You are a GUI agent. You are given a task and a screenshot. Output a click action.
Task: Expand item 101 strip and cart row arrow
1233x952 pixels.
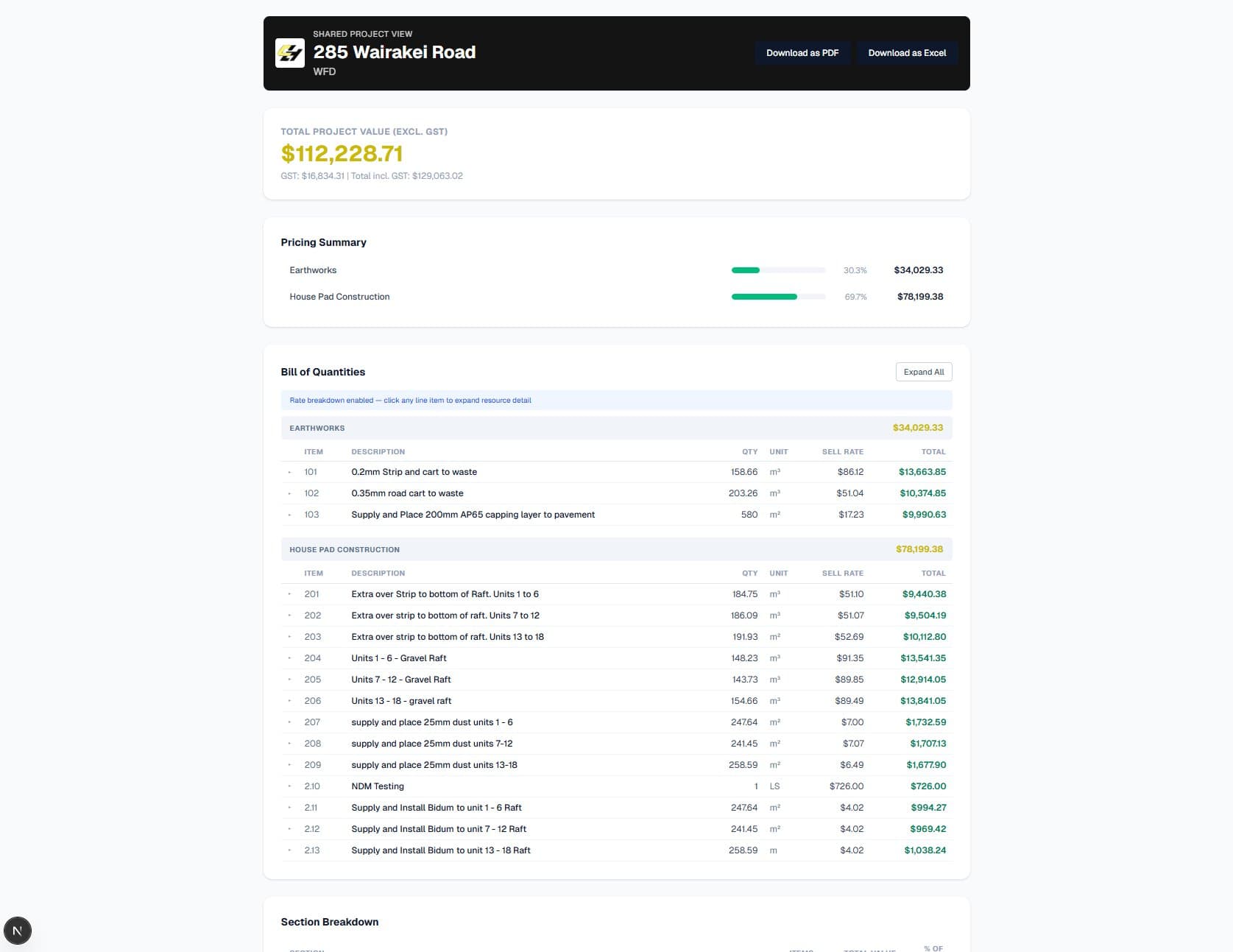[289, 472]
